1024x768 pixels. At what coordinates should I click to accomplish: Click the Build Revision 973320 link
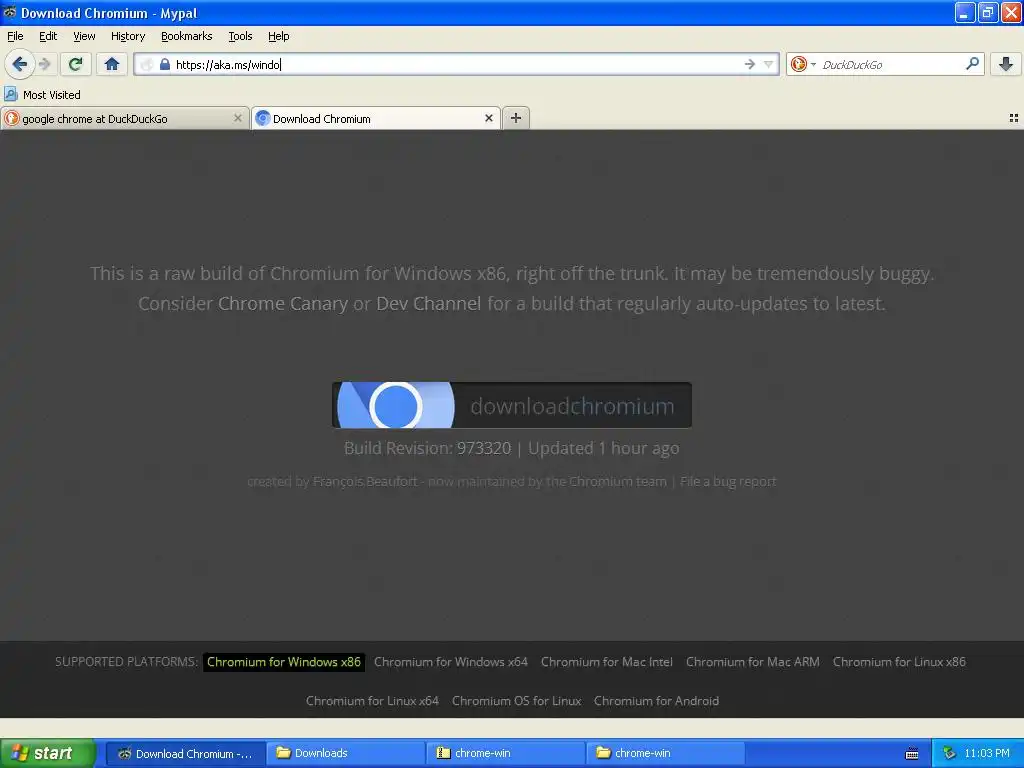click(x=484, y=448)
